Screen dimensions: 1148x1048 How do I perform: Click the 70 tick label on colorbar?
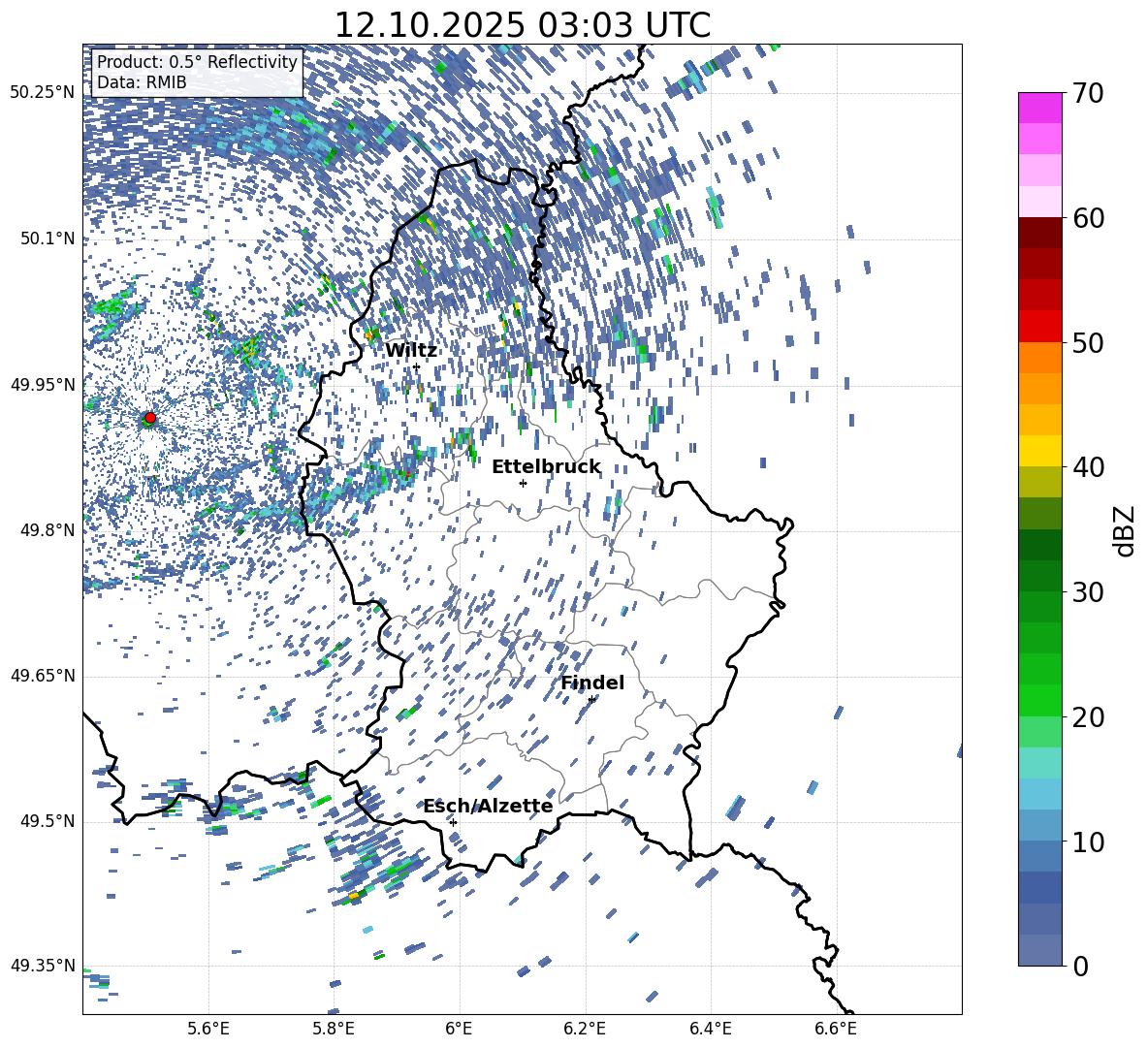(x=1090, y=94)
